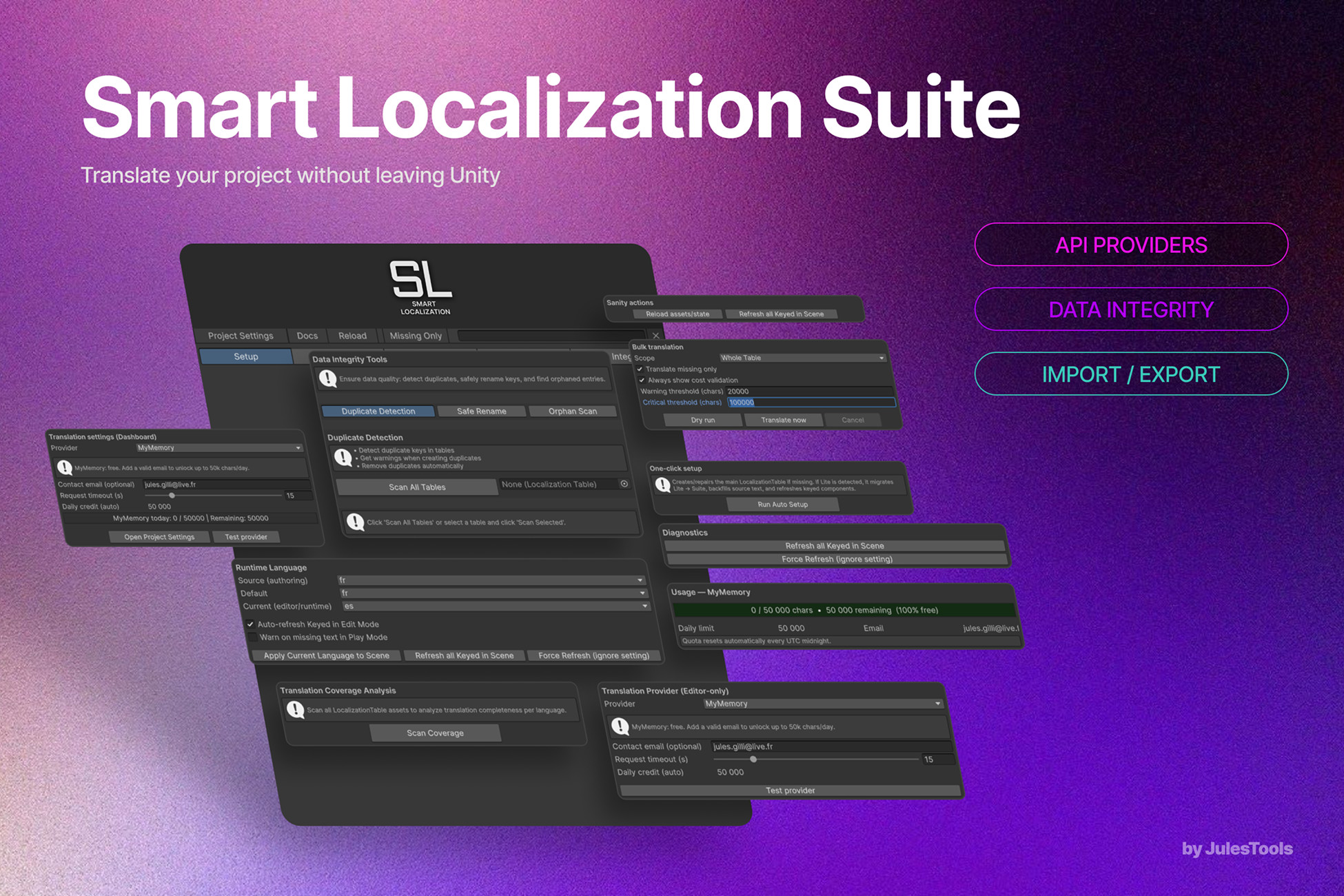Click the Critical threshold (chars) field
The image size is (1344, 896).
[x=811, y=403]
